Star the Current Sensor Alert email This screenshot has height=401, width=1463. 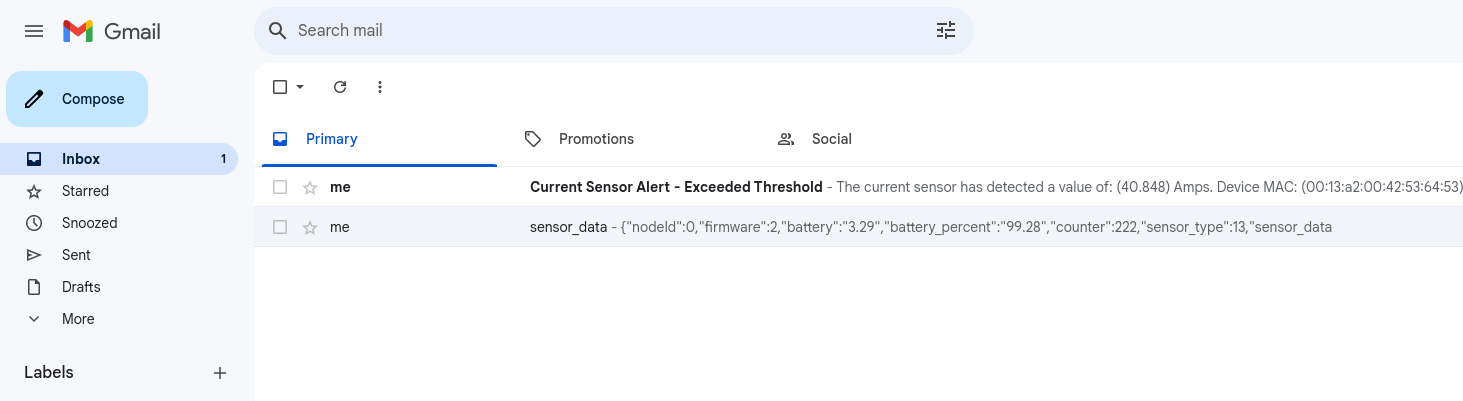(310, 187)
